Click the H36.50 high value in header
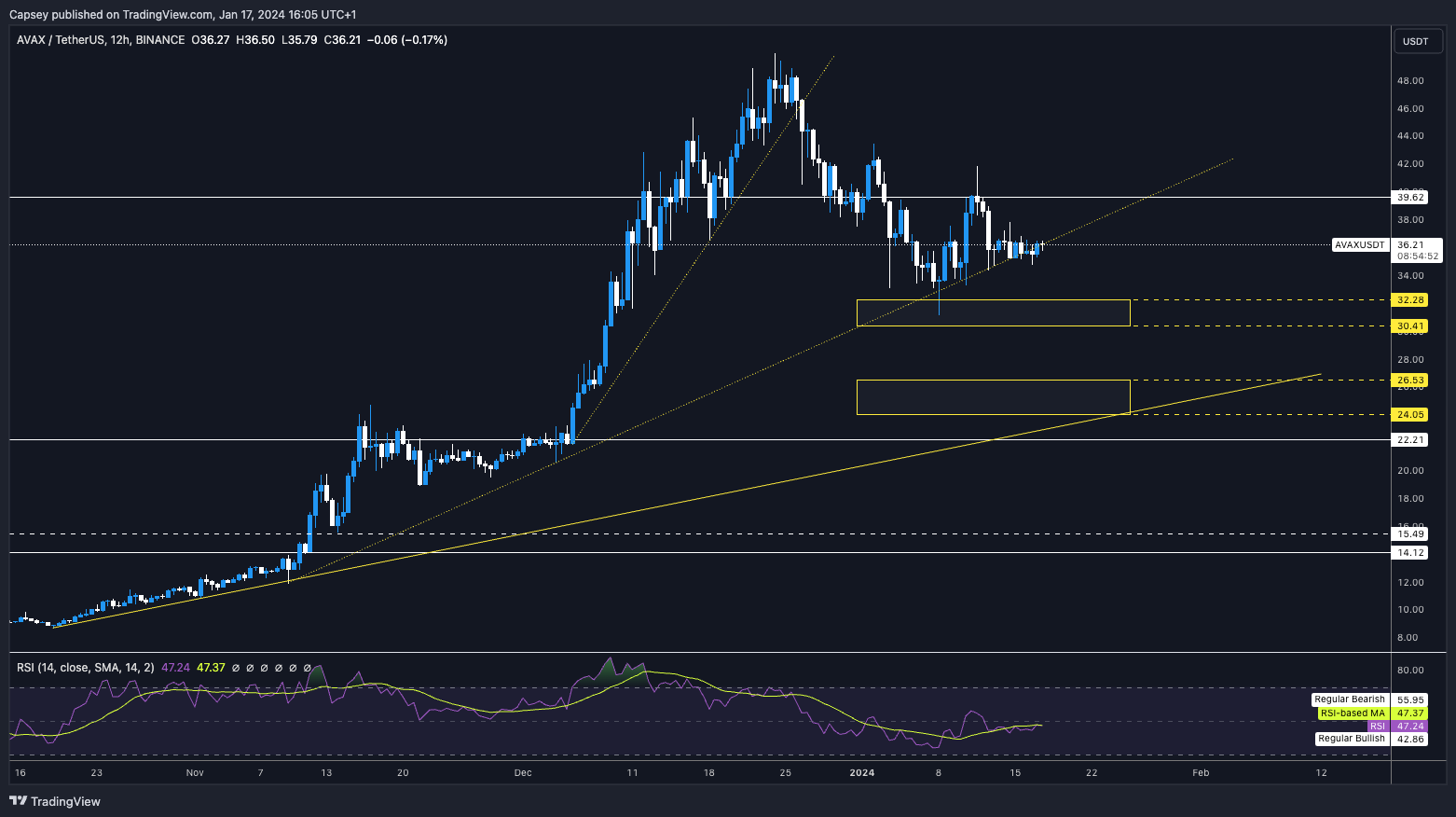 point(255,40)
